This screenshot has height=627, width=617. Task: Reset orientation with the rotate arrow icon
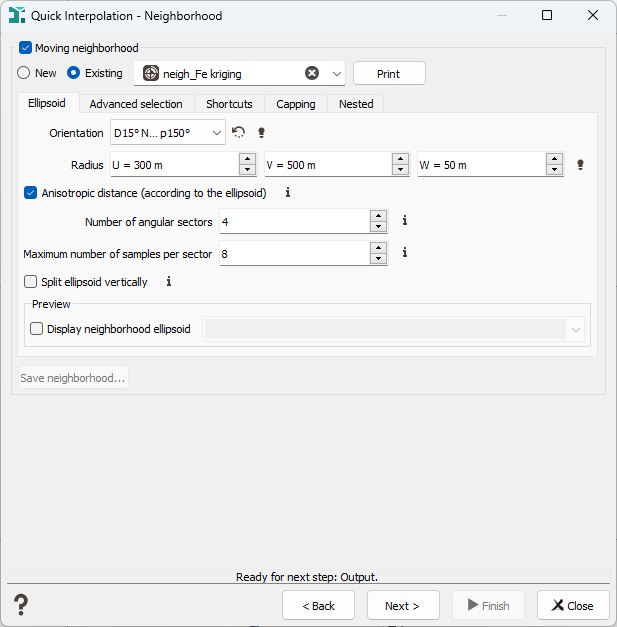point(238,132)
